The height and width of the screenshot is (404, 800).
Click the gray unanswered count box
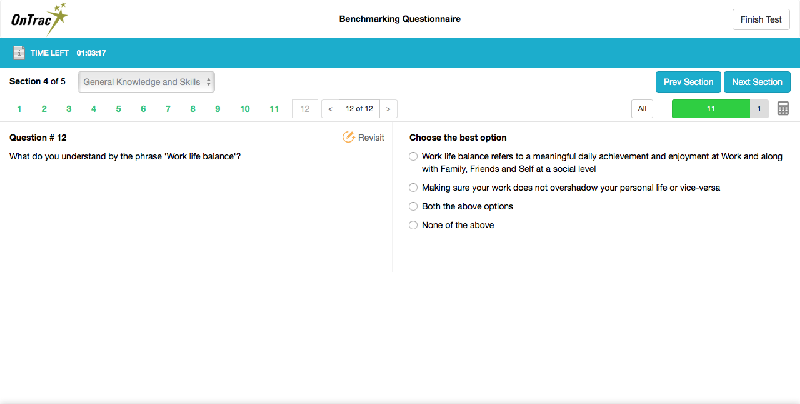759,108
